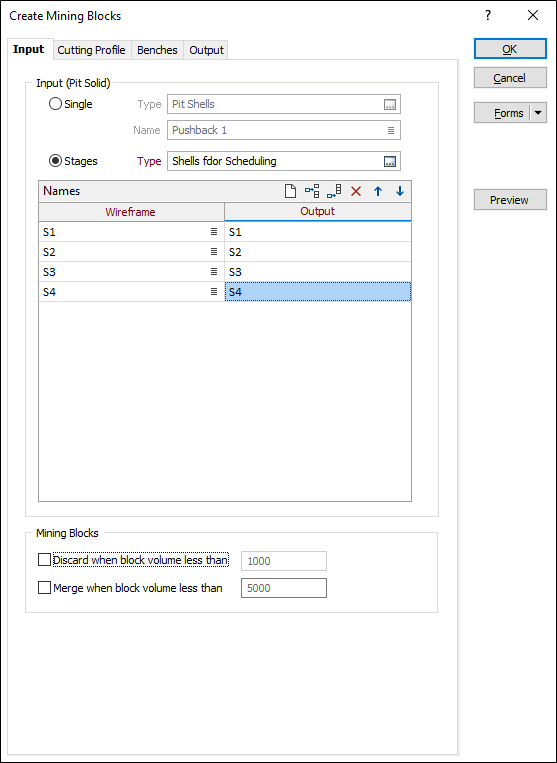Move row up with blue up arrow

tap(377, 191)
